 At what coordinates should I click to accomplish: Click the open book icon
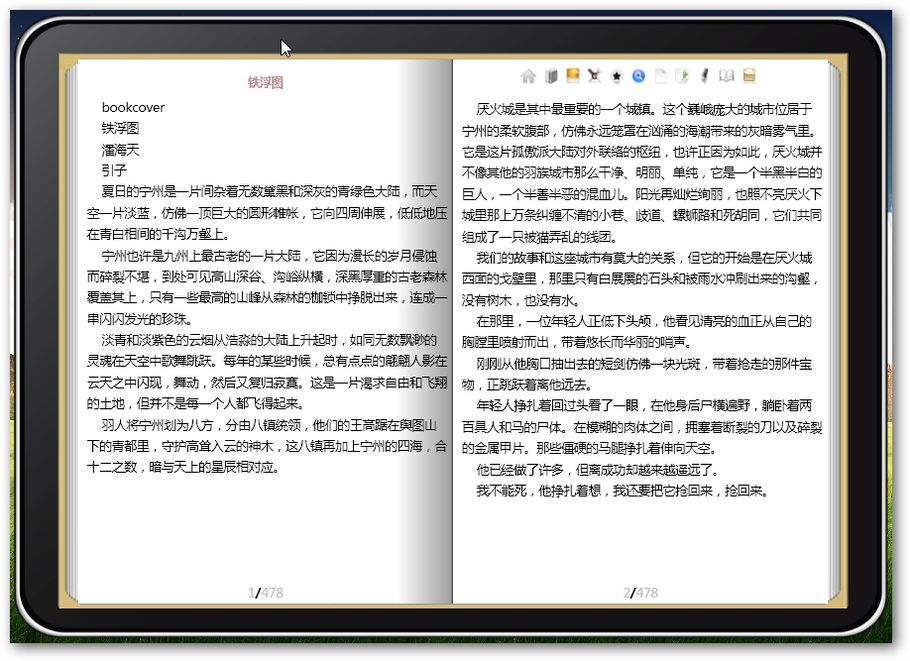click(726, 76)
